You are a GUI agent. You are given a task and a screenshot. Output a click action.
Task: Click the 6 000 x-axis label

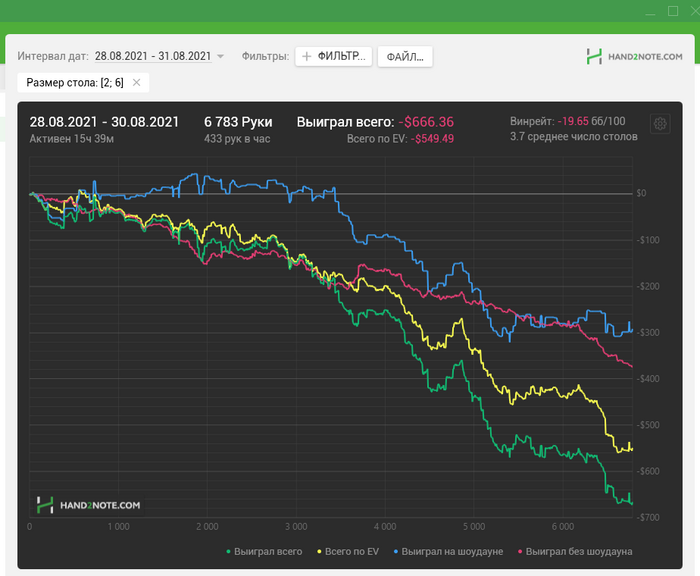coord(563,526)
